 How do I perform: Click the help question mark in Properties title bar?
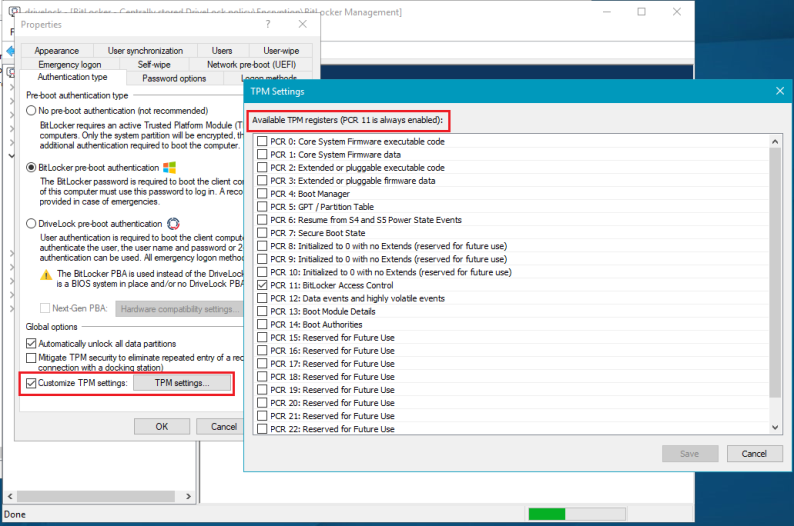pyautogui.click(x=267, y=23)
